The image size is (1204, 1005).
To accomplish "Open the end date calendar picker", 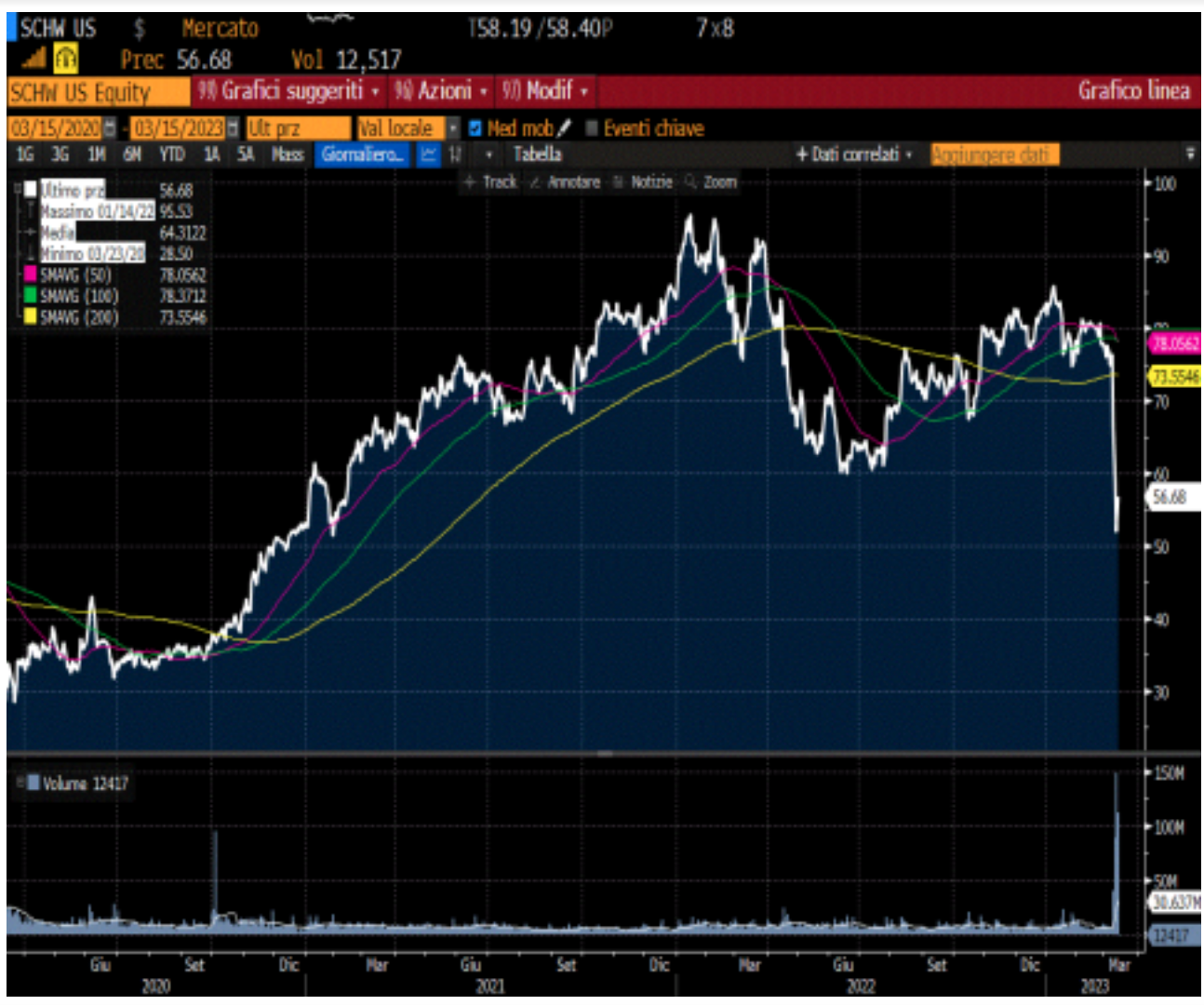I will tap(232, 128).
